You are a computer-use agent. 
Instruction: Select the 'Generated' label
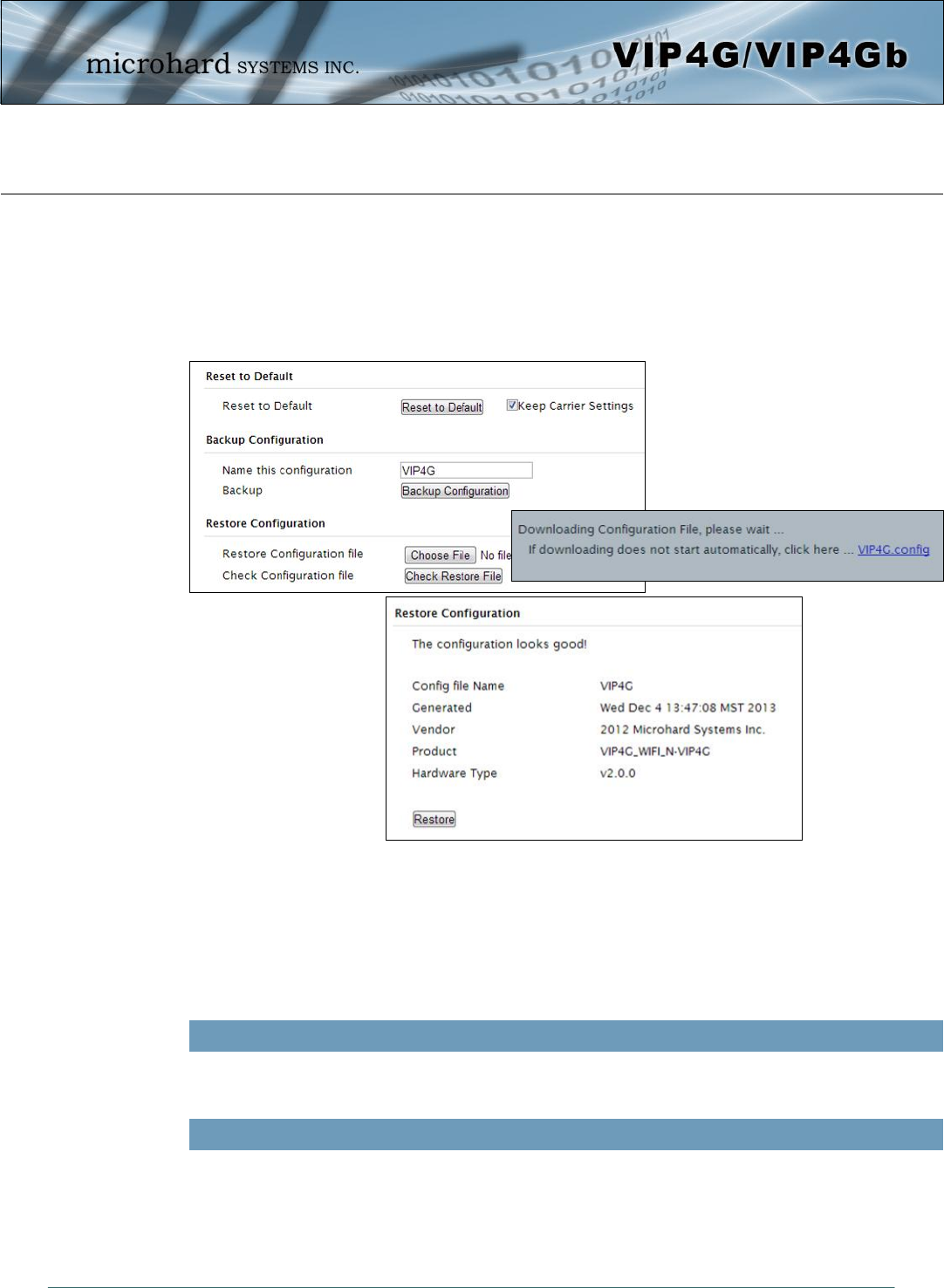point(441,708)
